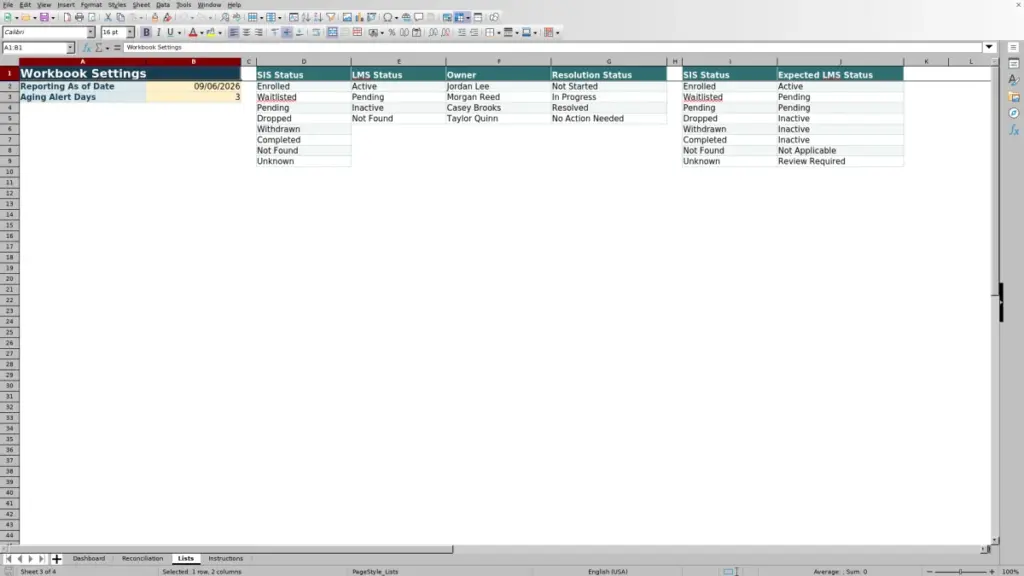Click the Function Wizard fx icon
The height and width of the screenshot is (576, 1024).
(87, 48)
